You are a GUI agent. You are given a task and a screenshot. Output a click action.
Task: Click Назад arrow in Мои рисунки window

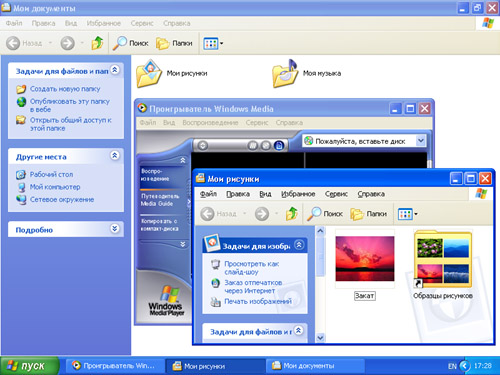[x=207, y=214]
